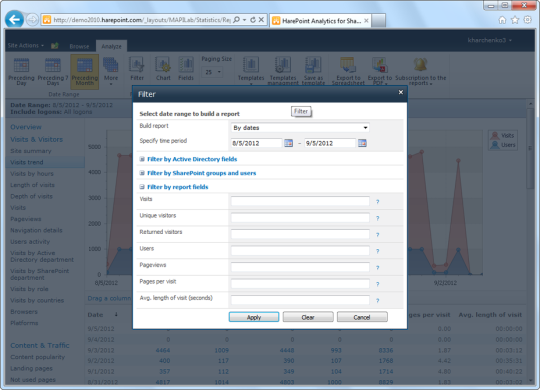Click the browser address bar URL
The width and height of the screenshot is (540, 390).
click(x=141, y=20)
